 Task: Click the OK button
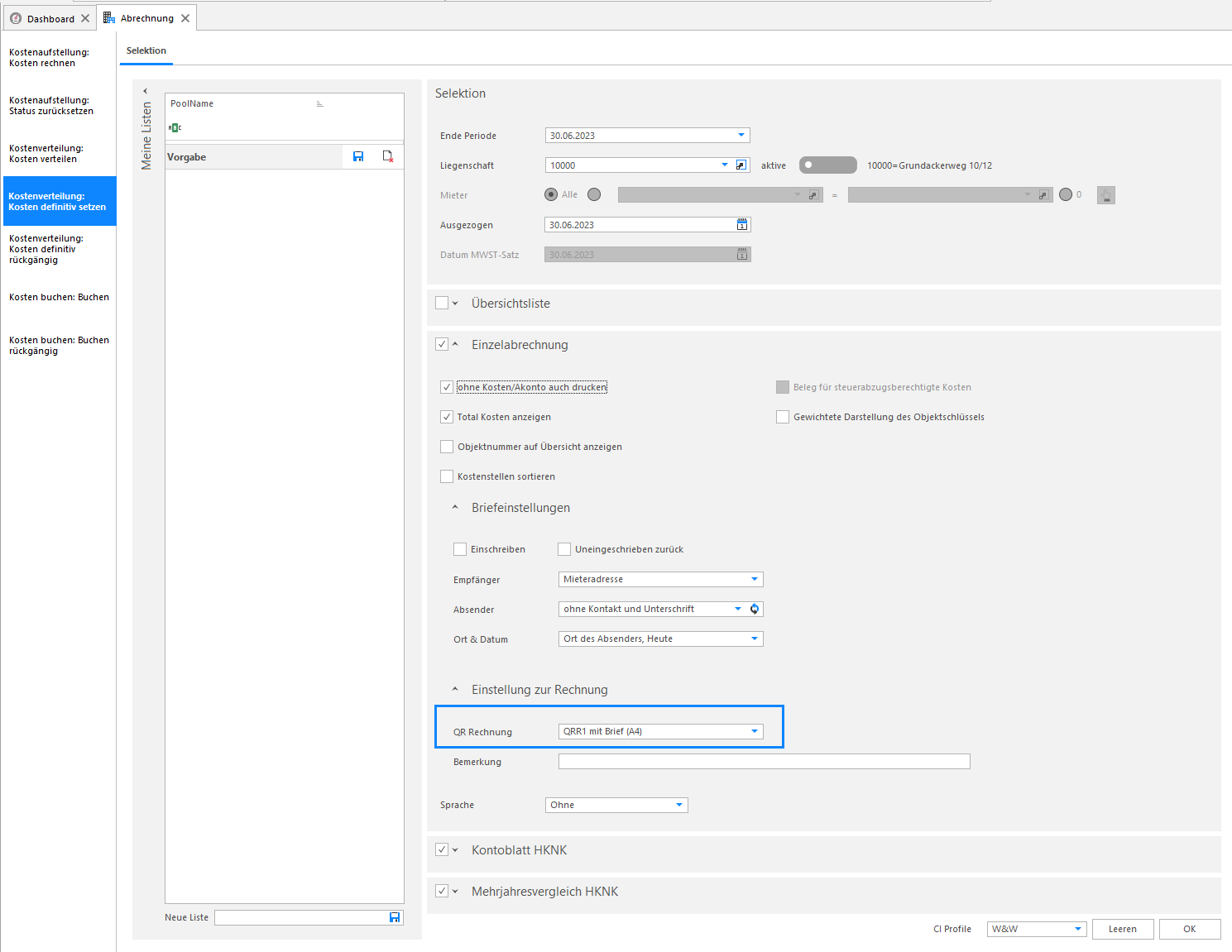pyautogui.click(x=1190, y=929)
